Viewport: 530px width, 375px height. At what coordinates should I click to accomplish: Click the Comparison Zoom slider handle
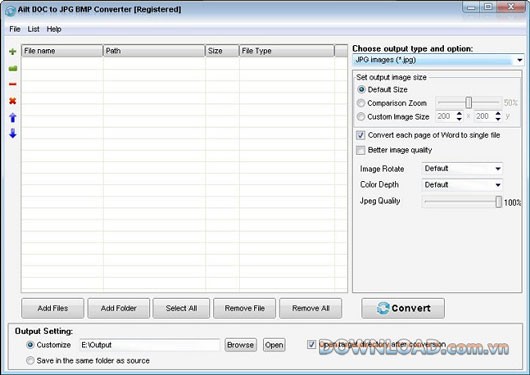[x=468, y=102]
